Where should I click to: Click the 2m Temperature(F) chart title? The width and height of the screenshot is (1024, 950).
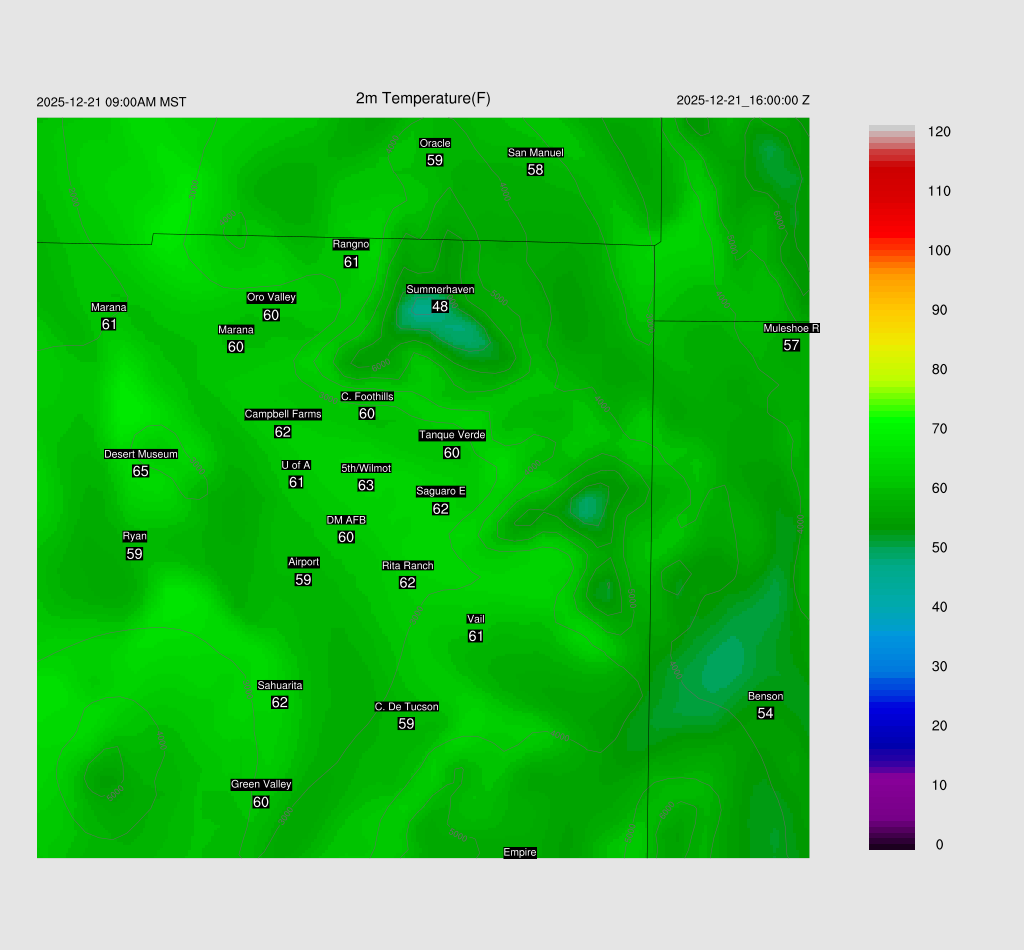[x=423, y=98]
